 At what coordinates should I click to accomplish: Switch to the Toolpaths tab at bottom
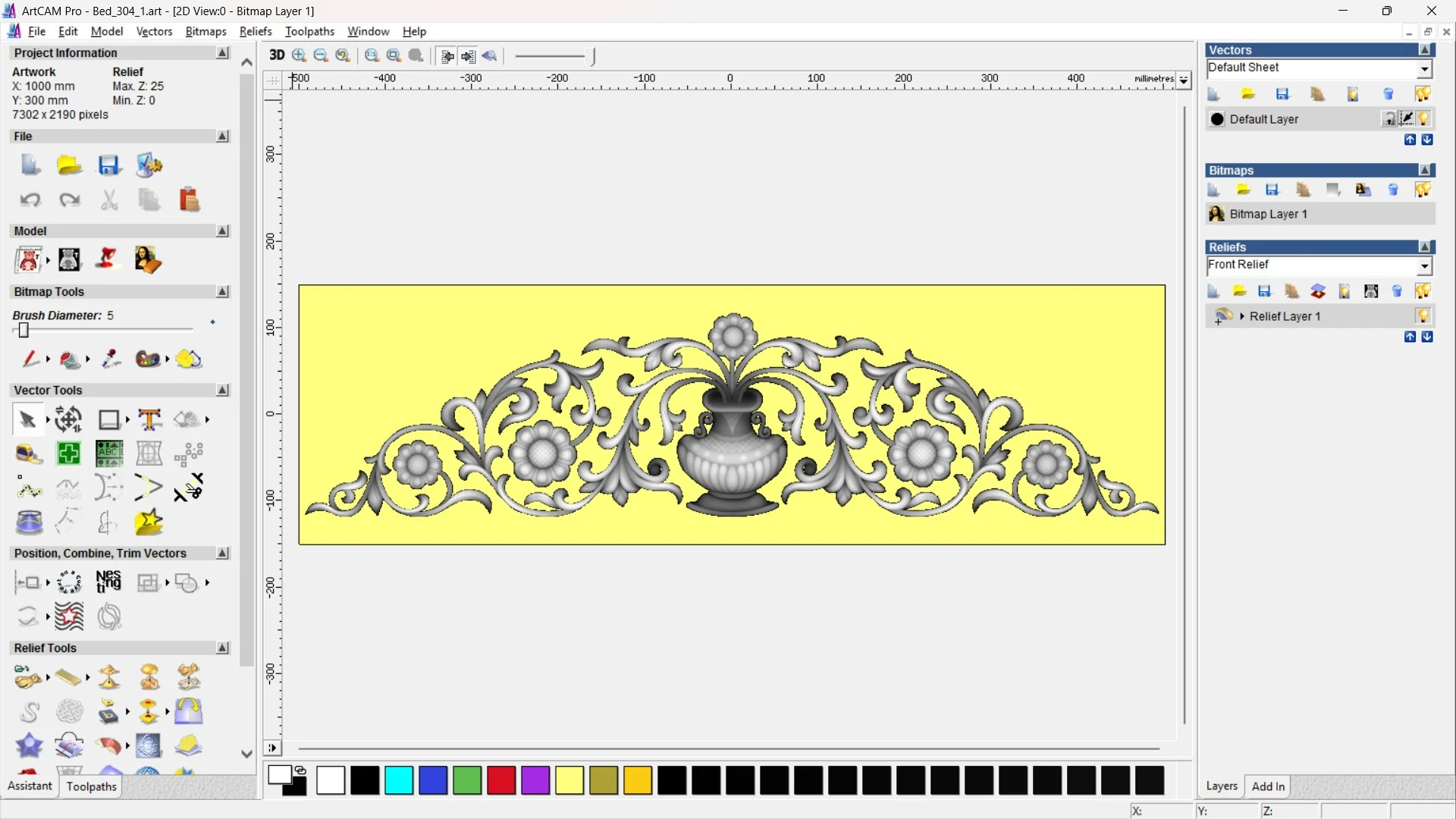click(x=91, y=786)
